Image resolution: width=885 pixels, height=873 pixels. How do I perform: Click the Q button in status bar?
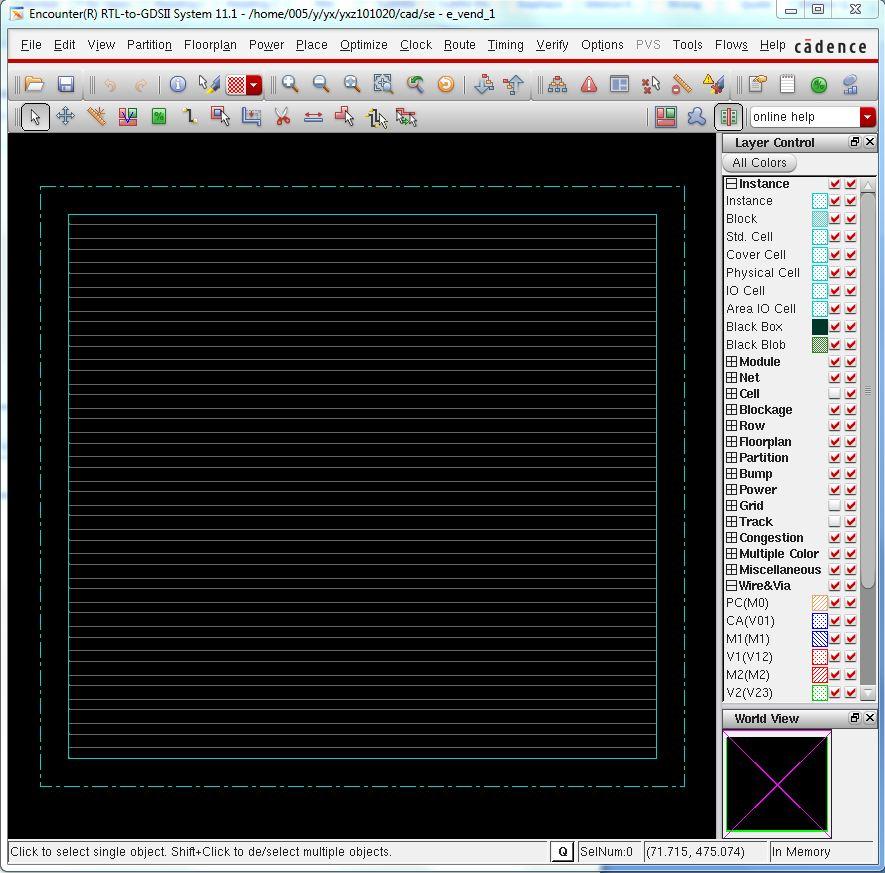point(563,852)
